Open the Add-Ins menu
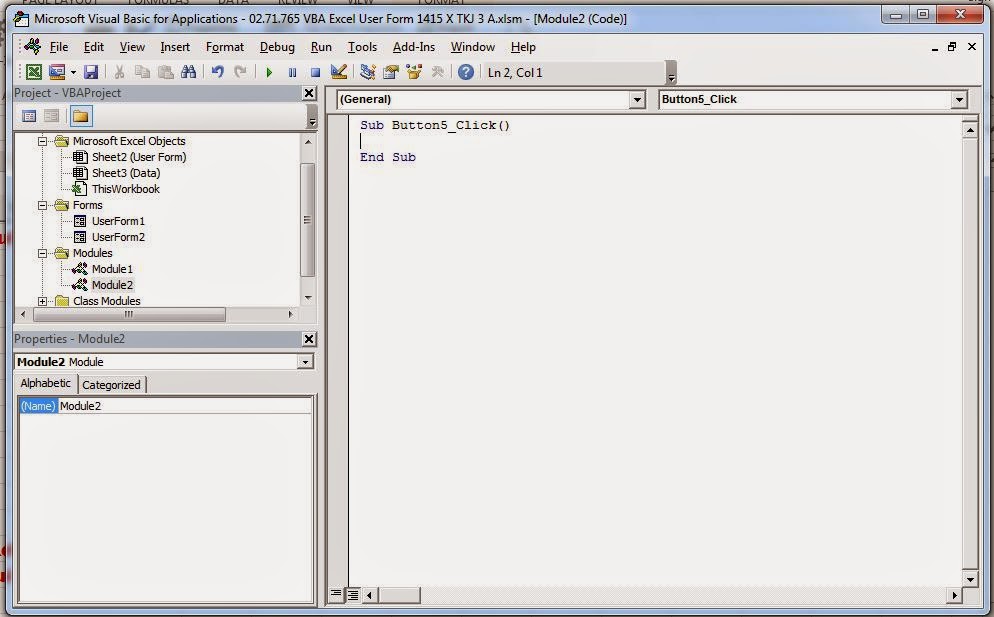Screen dimensions: 994x617 click(x=414, y=47)
